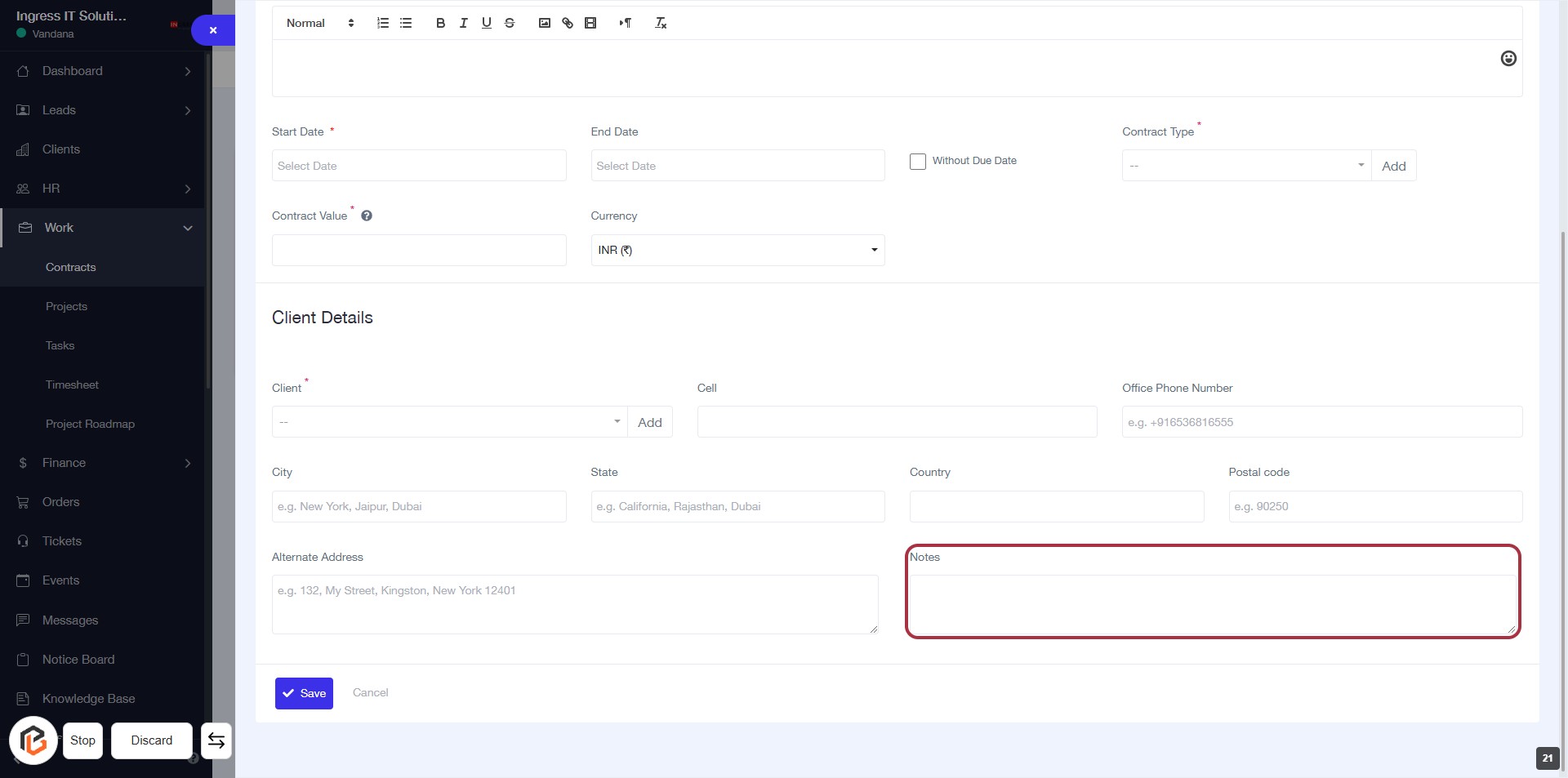The image size is (1568, 778).
Task: Open the Contract Type dropdown
Action: click(1245, 166)
